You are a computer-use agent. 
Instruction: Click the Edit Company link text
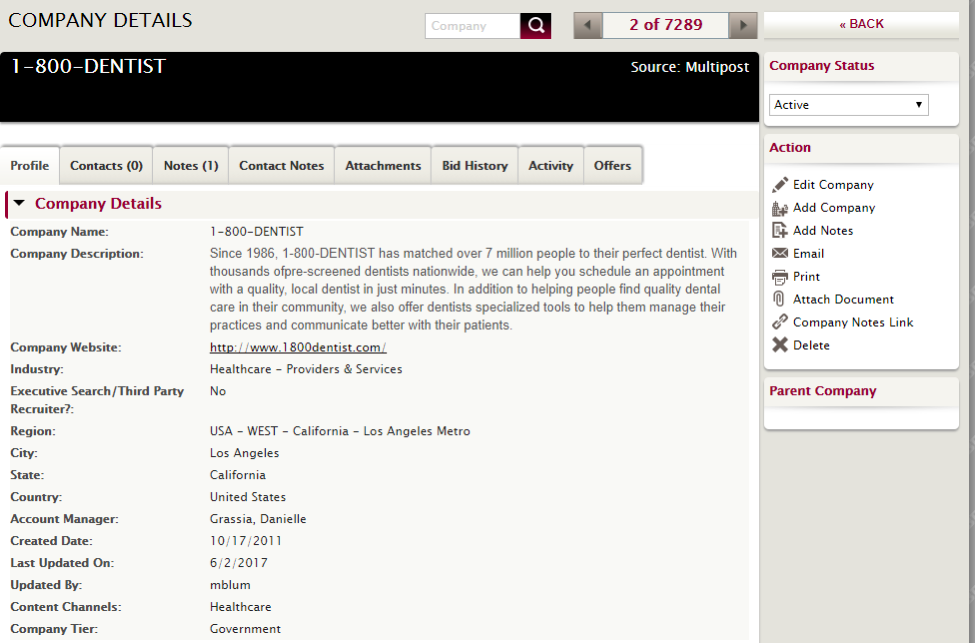coord(833,185)
